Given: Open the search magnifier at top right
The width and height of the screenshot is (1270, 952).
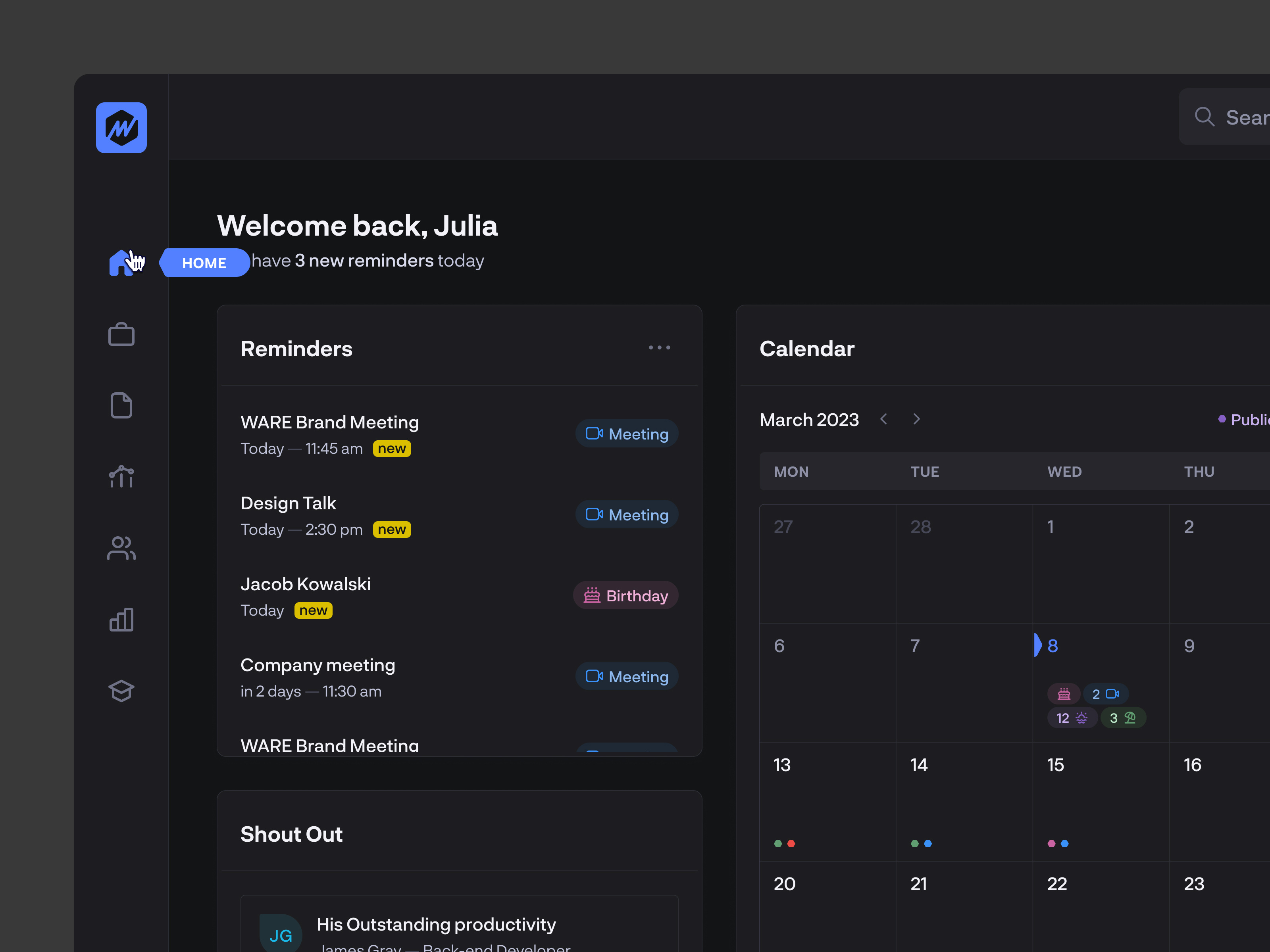Looking at the screenshot, I should pyautogui.click(x=1205, y=117).
